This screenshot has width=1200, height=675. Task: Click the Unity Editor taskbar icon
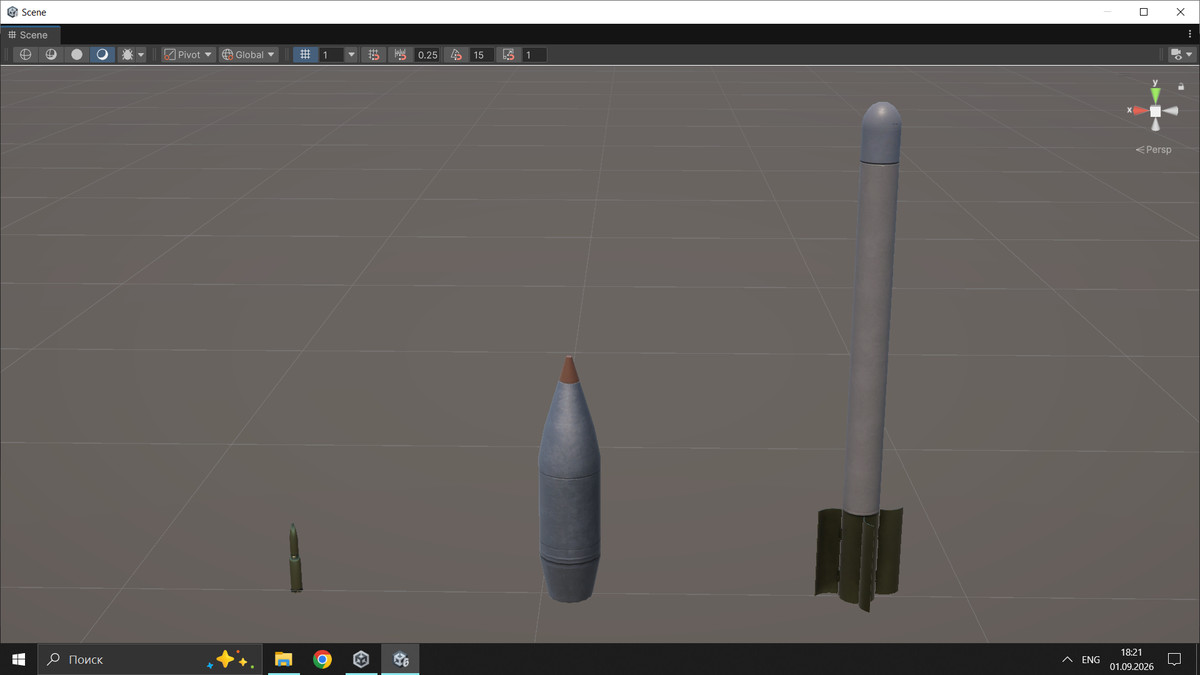pyautogui.click(x=401, y=659)
